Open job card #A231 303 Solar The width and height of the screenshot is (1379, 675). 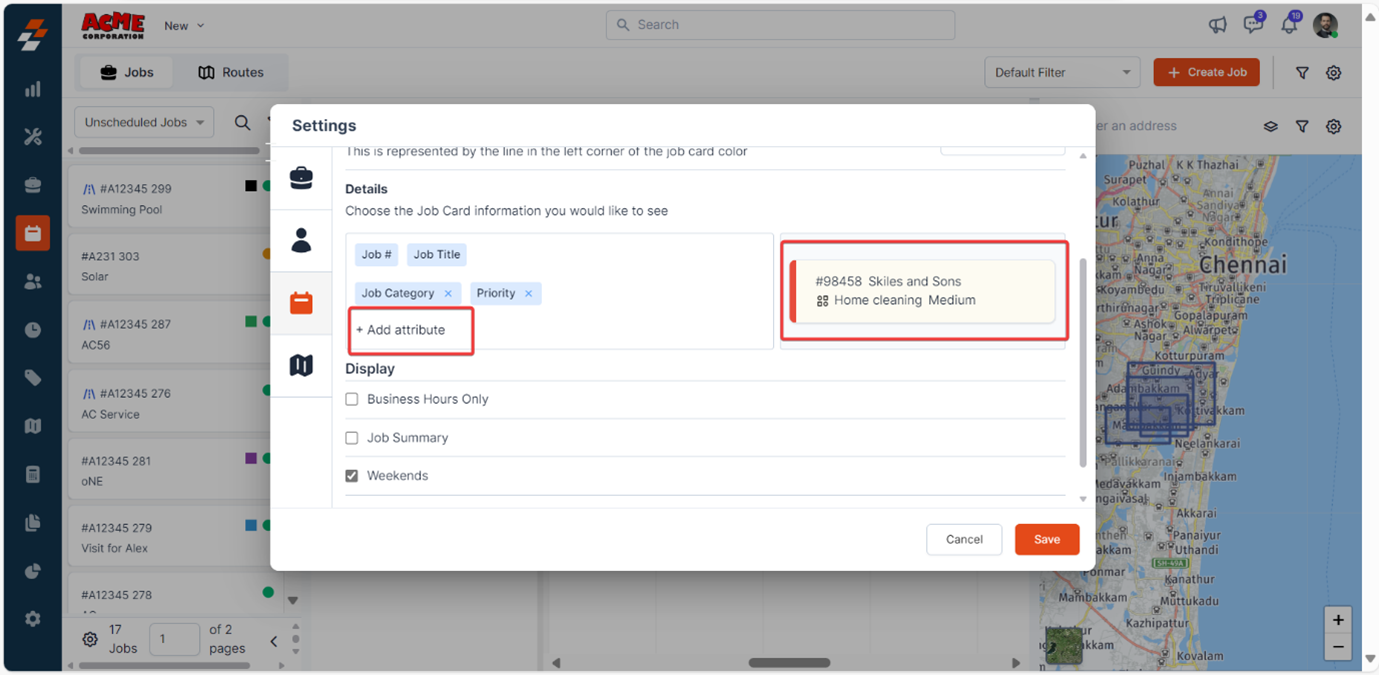171,266
